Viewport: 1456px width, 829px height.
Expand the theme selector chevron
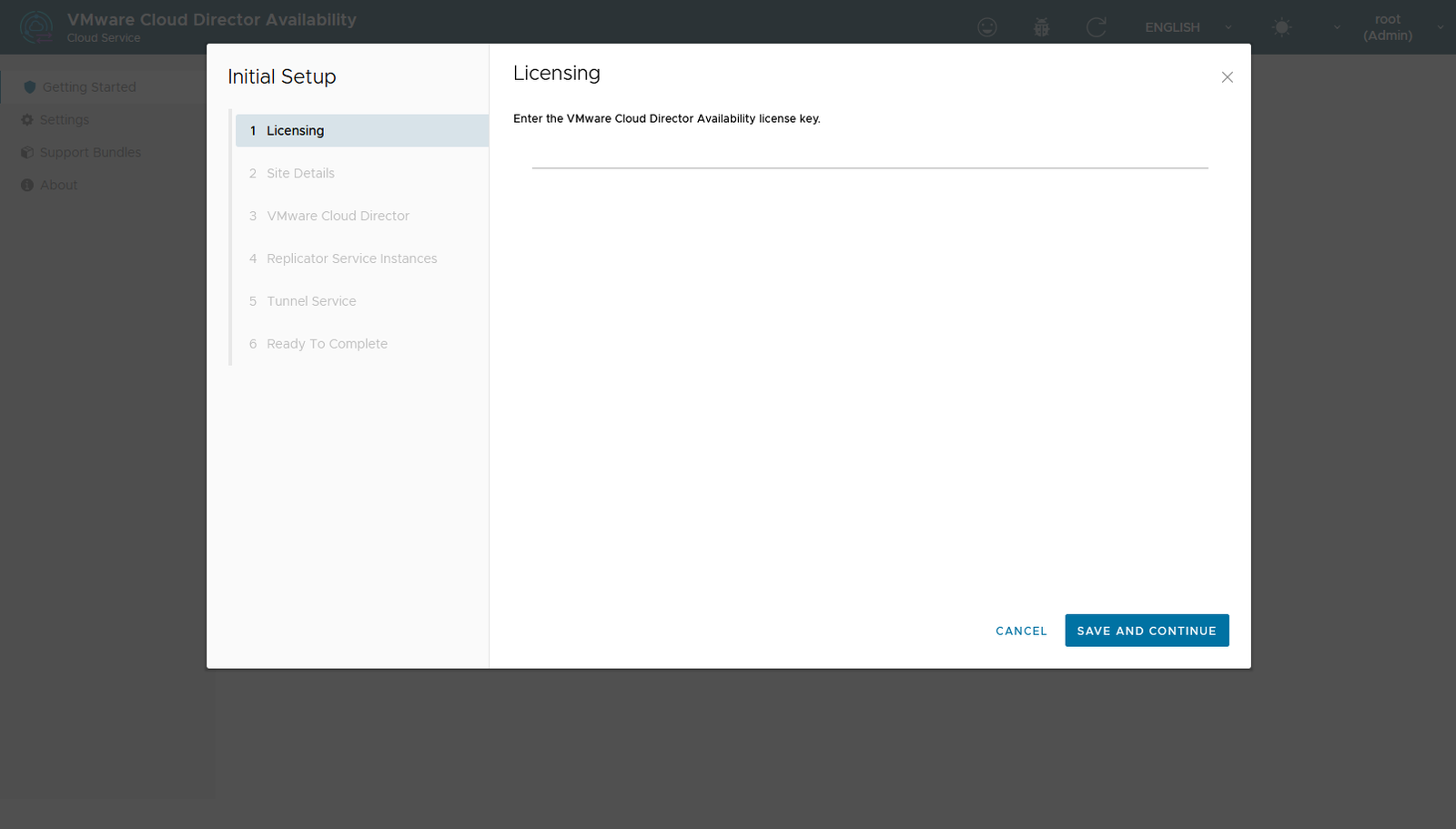click(x=1337, y=27)
